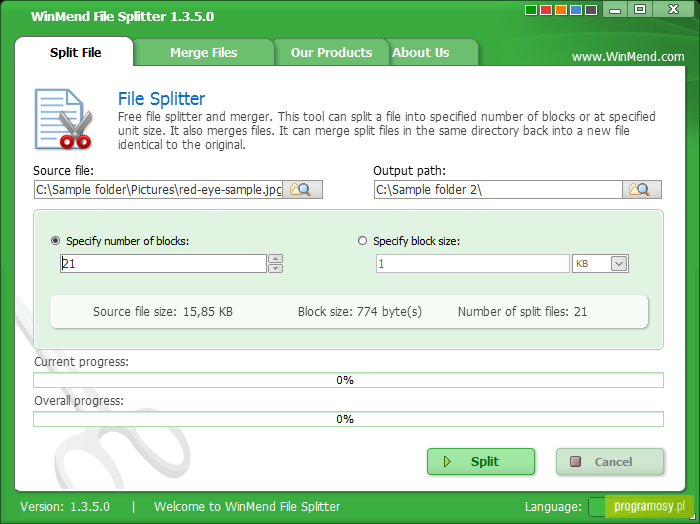Select the red color theme swatch
The image size is (700, 524).
[x=546, y=10]
